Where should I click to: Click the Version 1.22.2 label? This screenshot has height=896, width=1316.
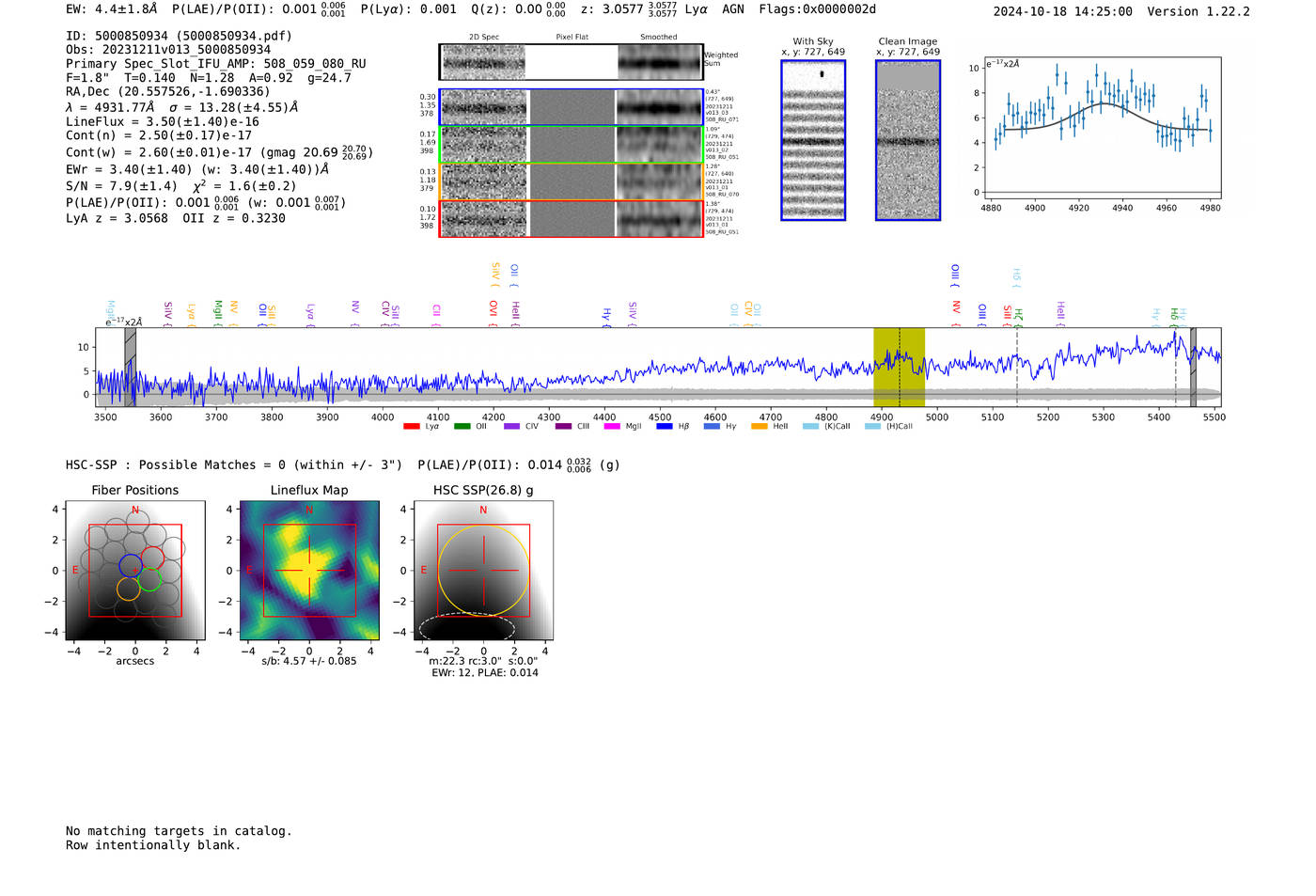1198,11
